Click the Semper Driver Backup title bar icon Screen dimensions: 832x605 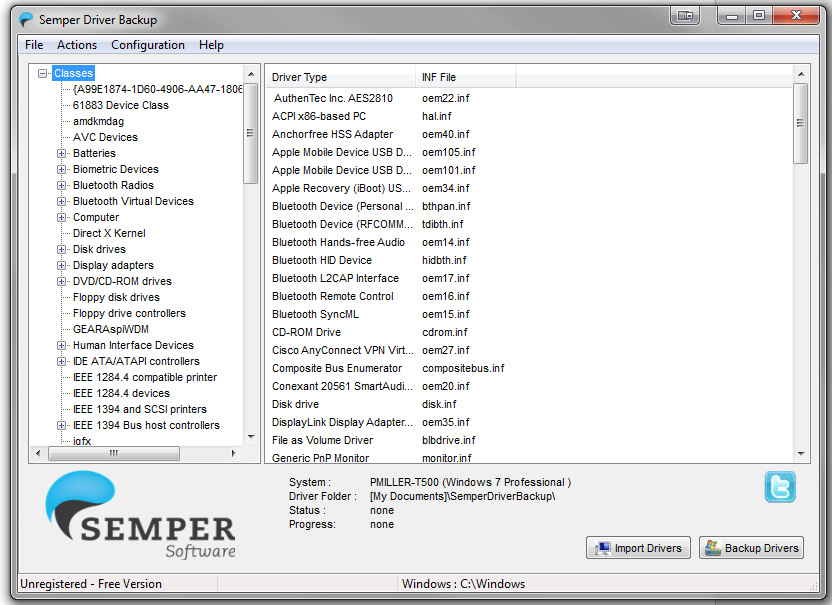[x=26, y=20]
